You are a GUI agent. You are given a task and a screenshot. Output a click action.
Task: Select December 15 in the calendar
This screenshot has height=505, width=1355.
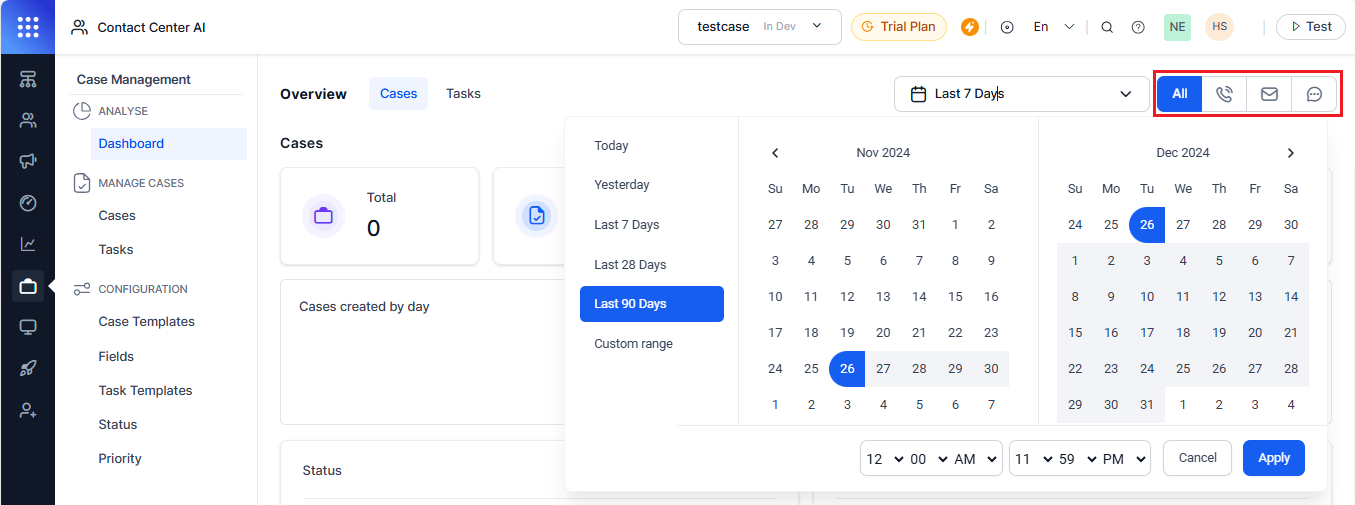1075,332
